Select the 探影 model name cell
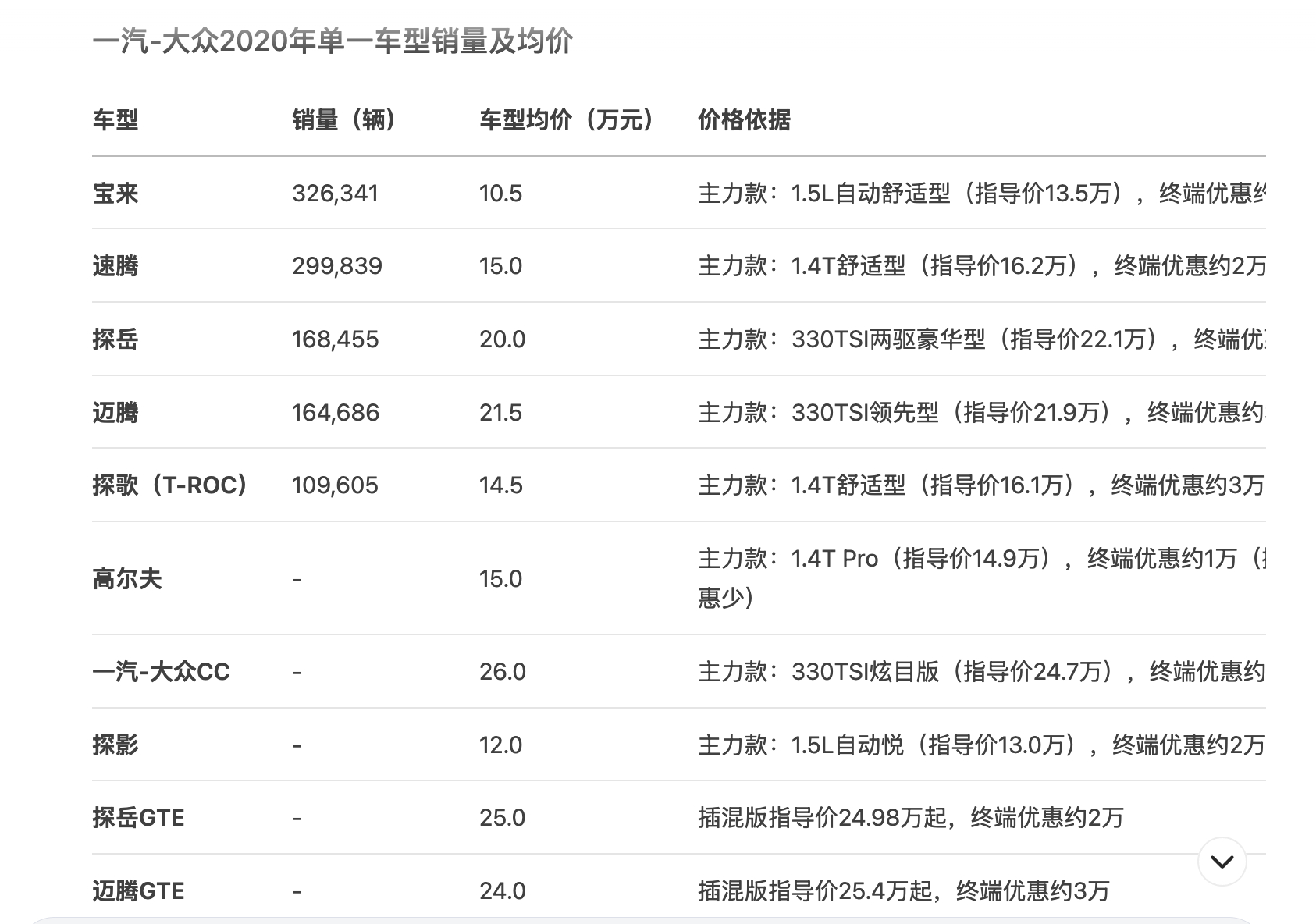Image resolution: width=1316 pixels, height=924 pixels. click(116, 745)
